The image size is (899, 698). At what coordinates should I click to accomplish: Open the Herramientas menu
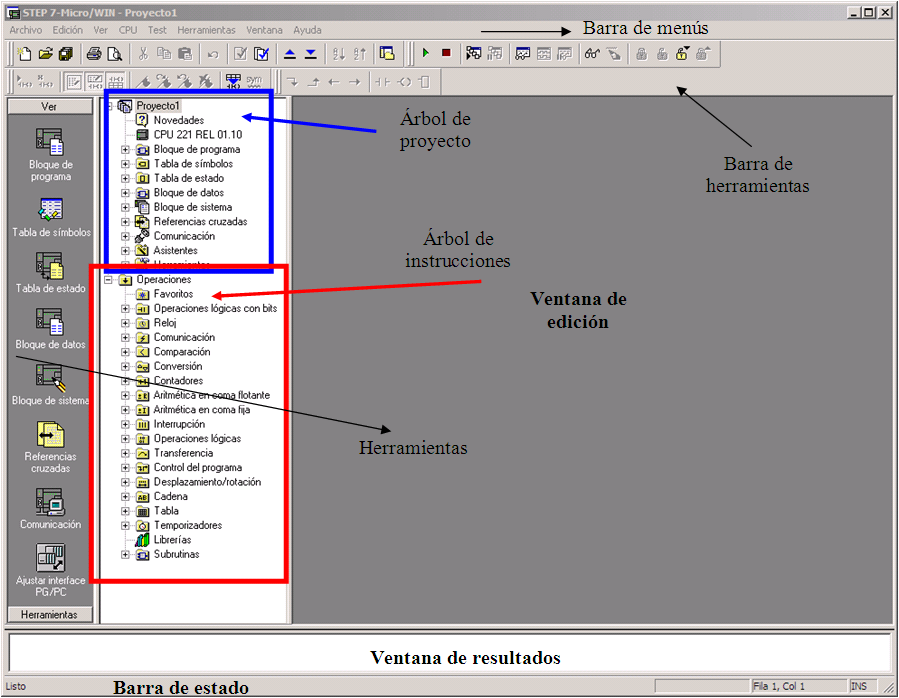[206, 29]
